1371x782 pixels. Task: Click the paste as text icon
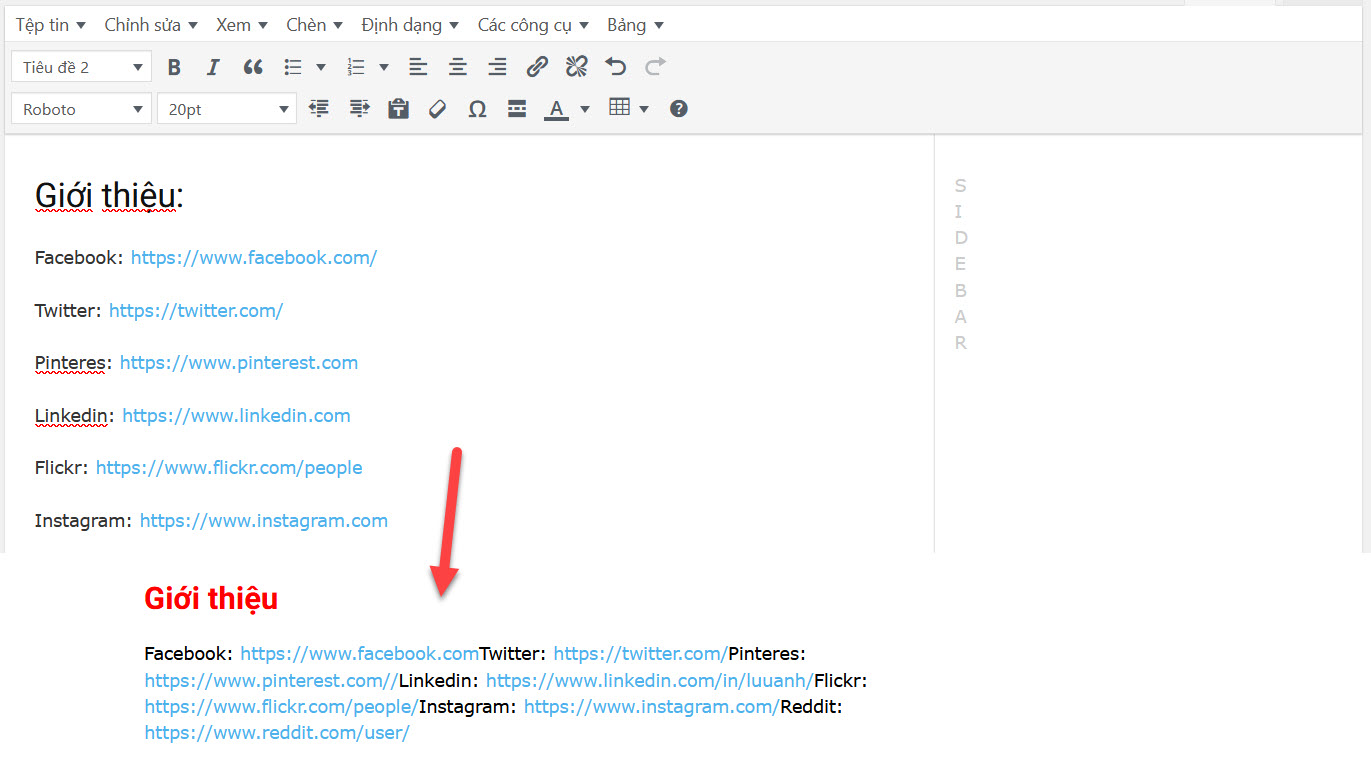(x=398, y=109)
